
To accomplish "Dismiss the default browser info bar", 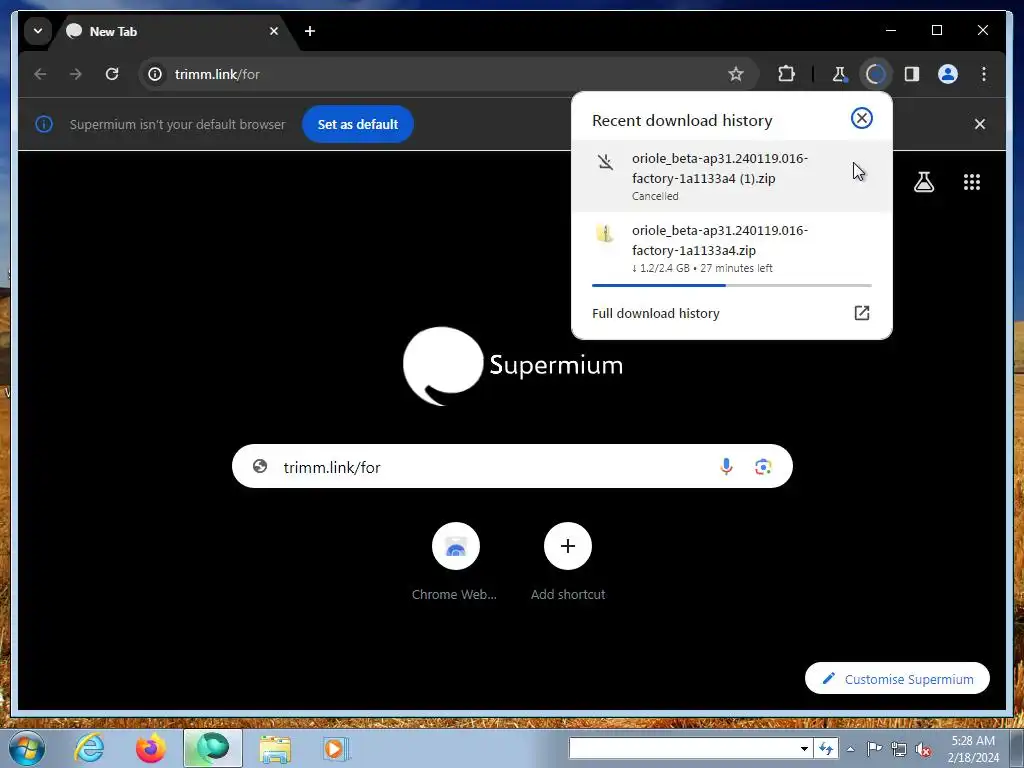I will [980, 124].
